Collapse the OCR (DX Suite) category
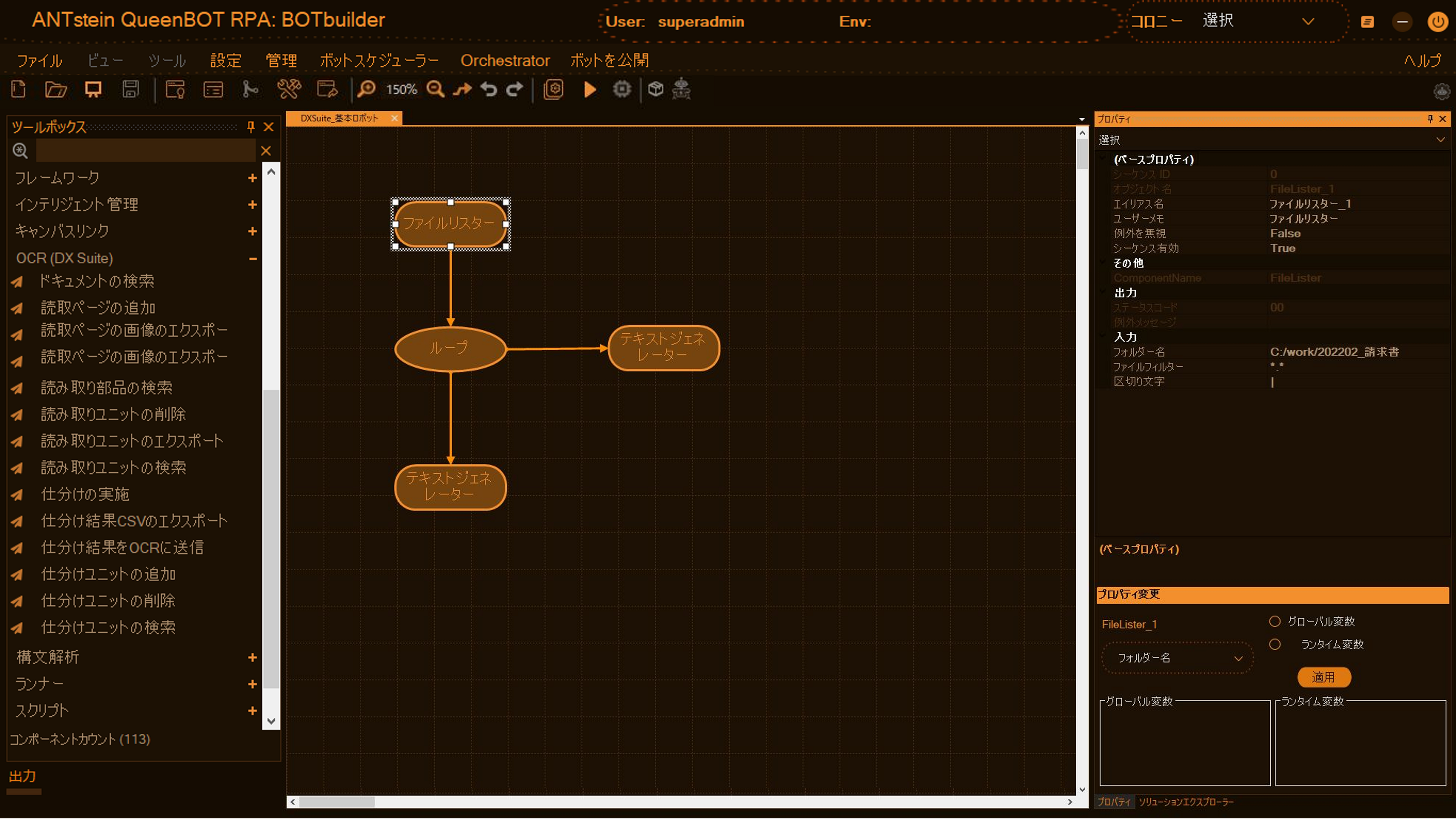1456x822 pixels. click(252, 259)
